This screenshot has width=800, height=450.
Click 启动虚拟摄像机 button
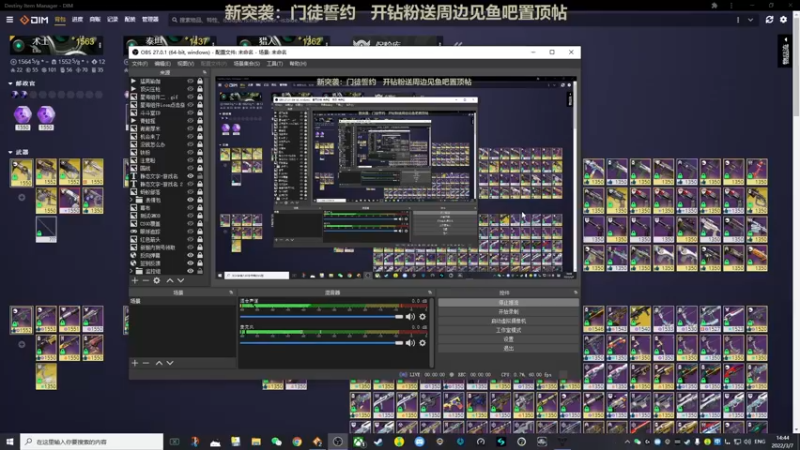click(508, 321)
